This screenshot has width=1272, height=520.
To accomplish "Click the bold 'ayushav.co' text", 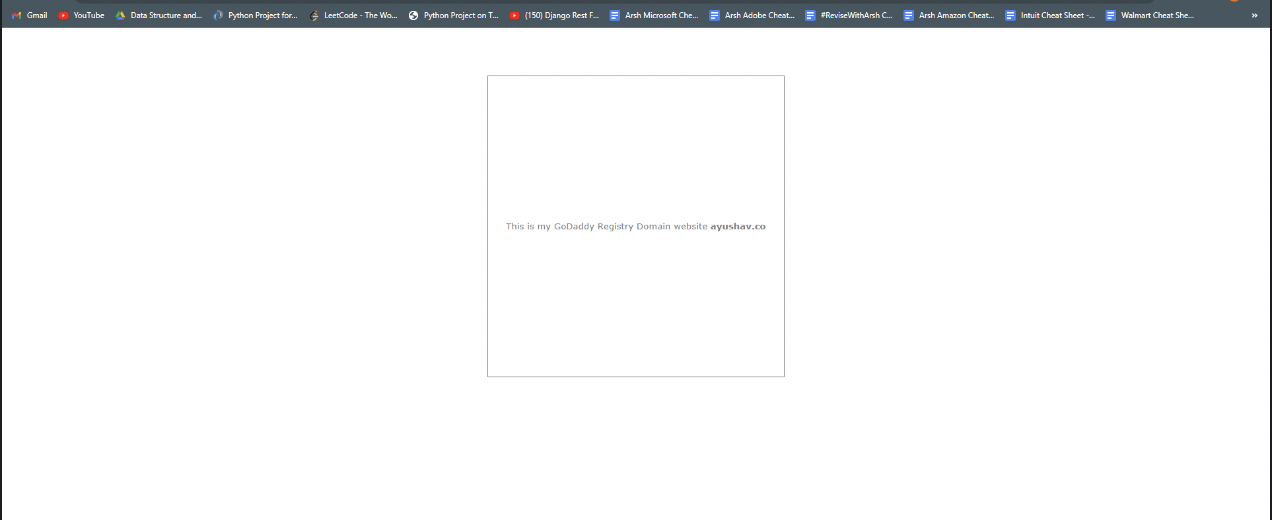I will pos(738,227).
